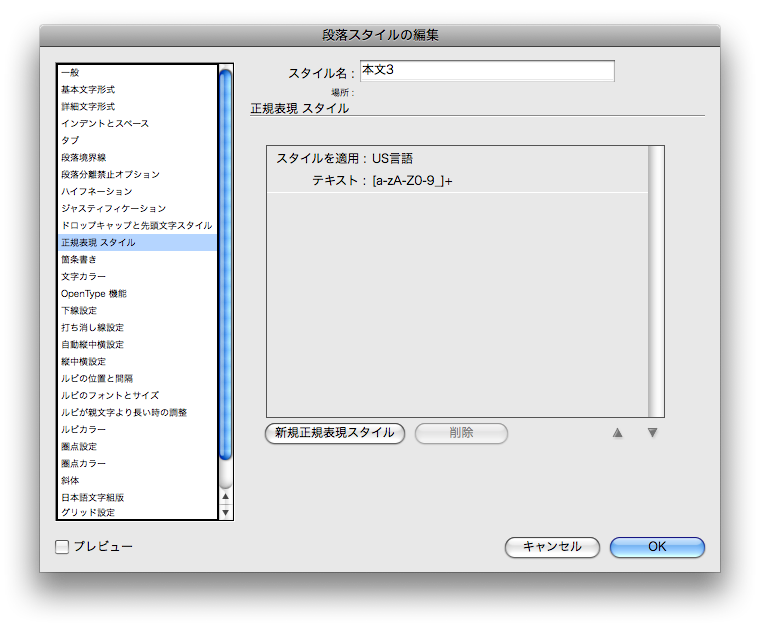Select ジャスティフィケーション category
This screenshot has height=627, width=760.
tap(138, 208)
